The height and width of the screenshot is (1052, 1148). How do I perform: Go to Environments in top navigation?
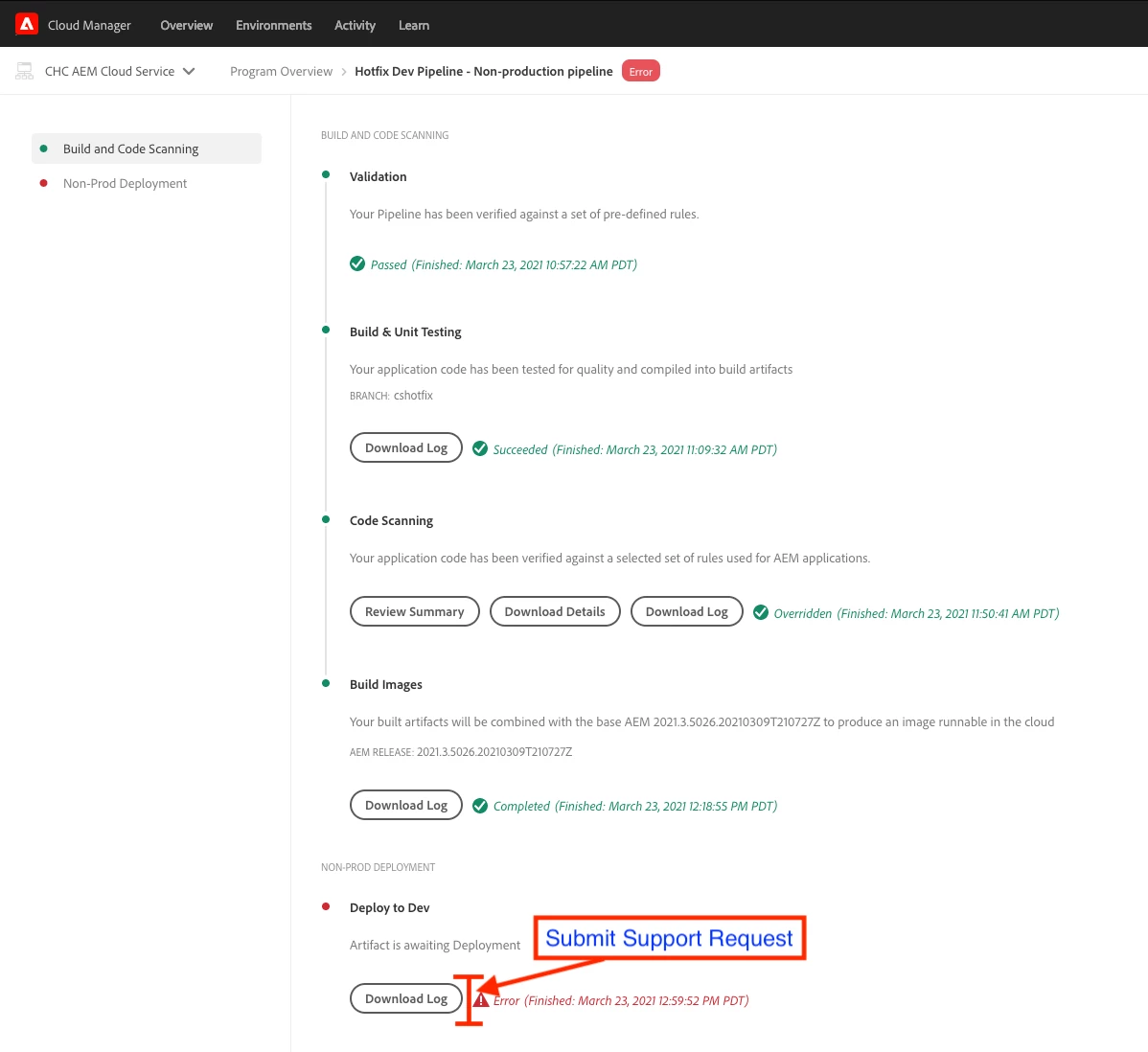coord(273,25)
